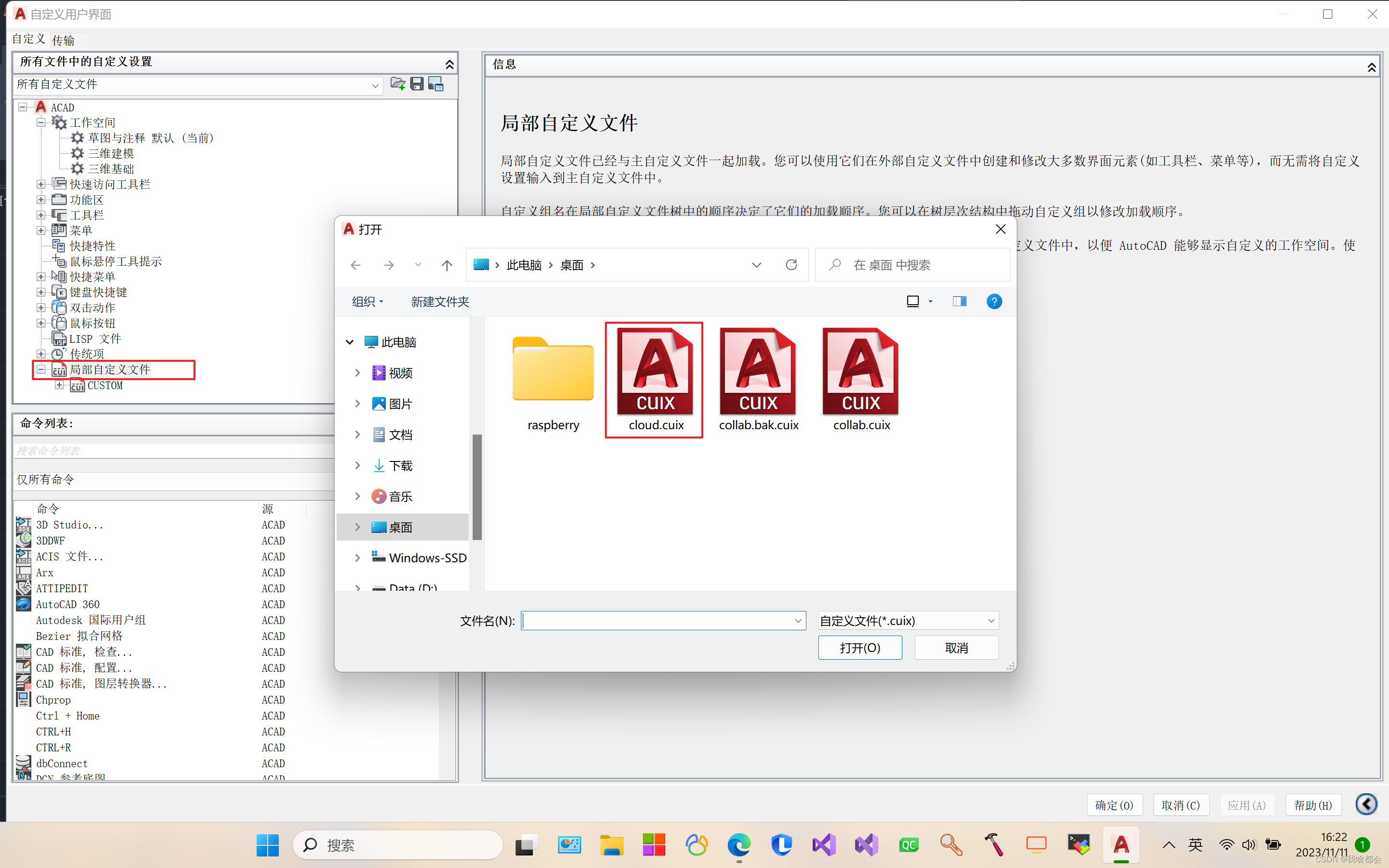Select 桌面 in navigation pane
1389x868 pixels.
click(400, 527)
